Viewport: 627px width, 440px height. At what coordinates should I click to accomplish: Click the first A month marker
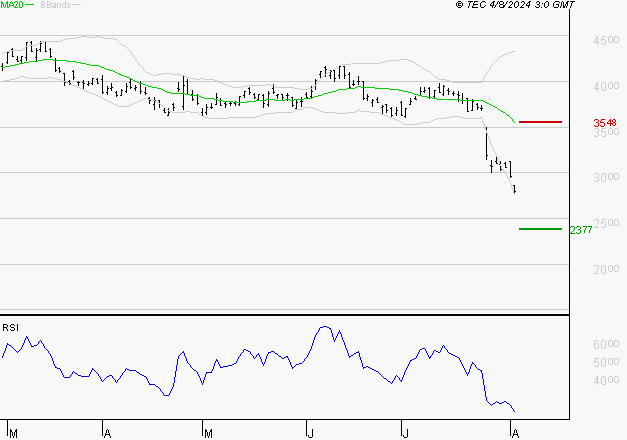coord(107,434)
